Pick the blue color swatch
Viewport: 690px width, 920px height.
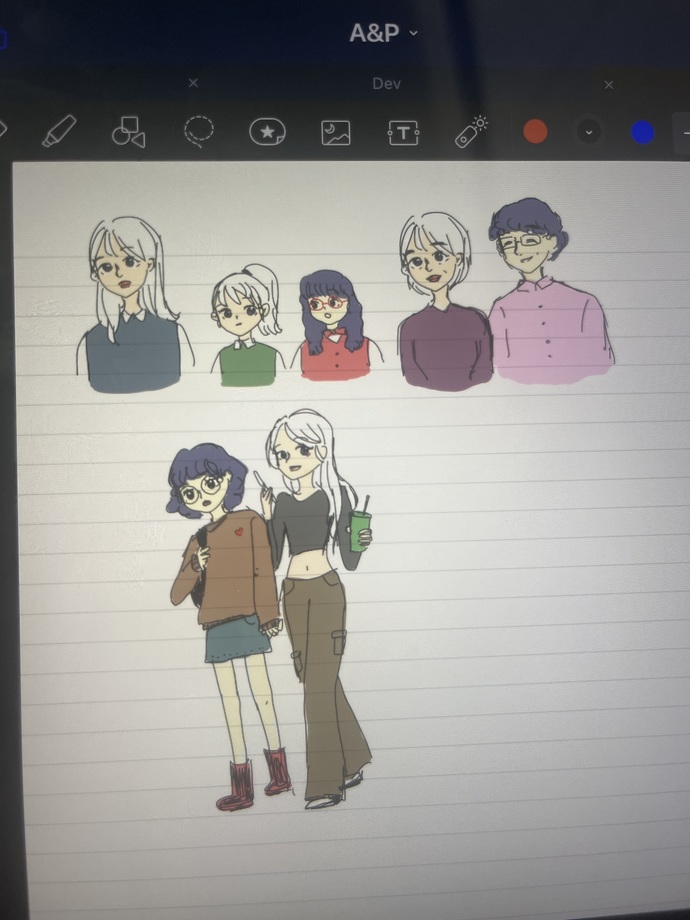coord(642,132)
